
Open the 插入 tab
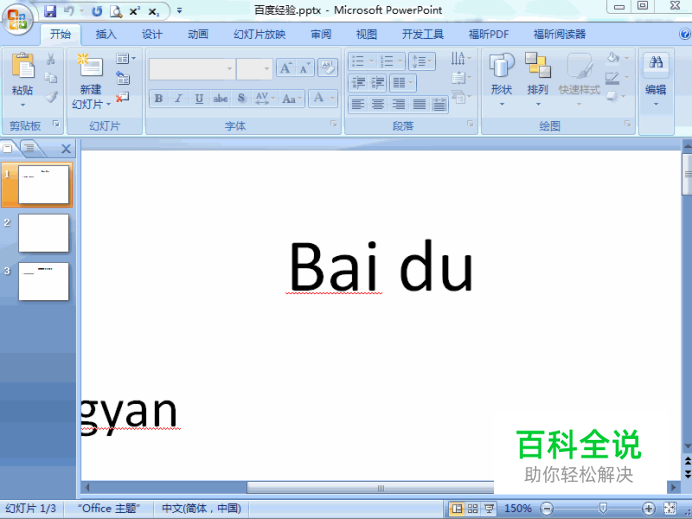pyautogui.click(x=106, y=34)
